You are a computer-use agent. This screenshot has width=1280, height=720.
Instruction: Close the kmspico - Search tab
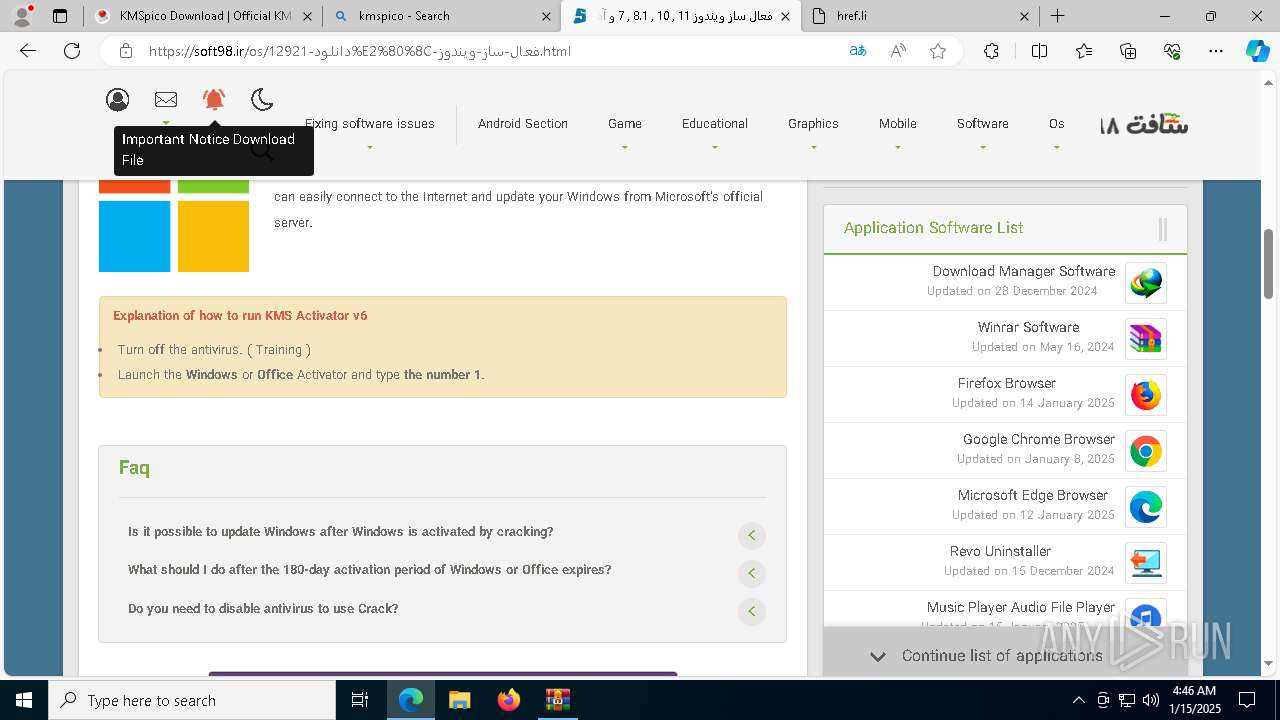(x=546, y=16)
